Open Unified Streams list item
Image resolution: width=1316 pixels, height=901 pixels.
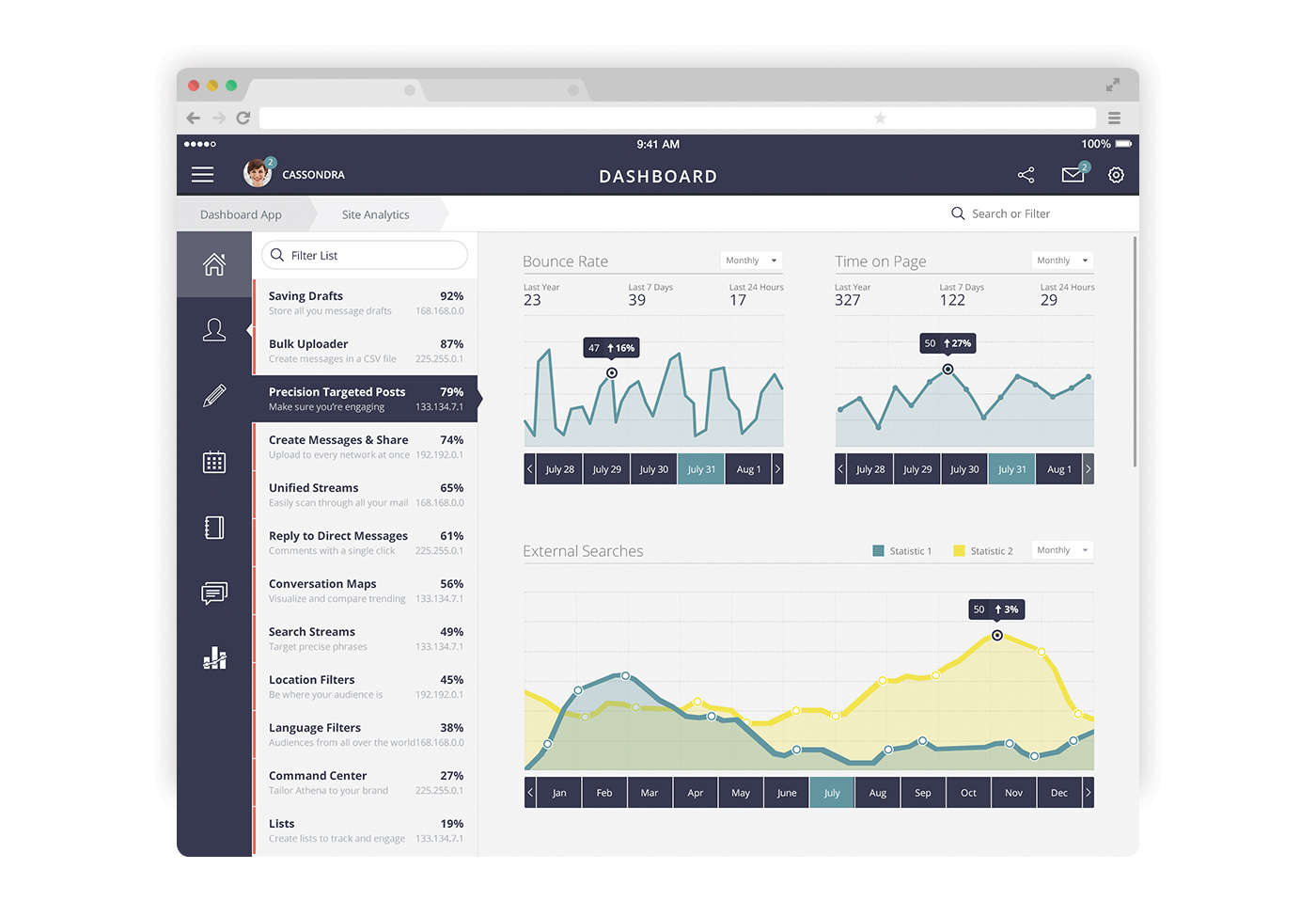(x=366, y=495)
